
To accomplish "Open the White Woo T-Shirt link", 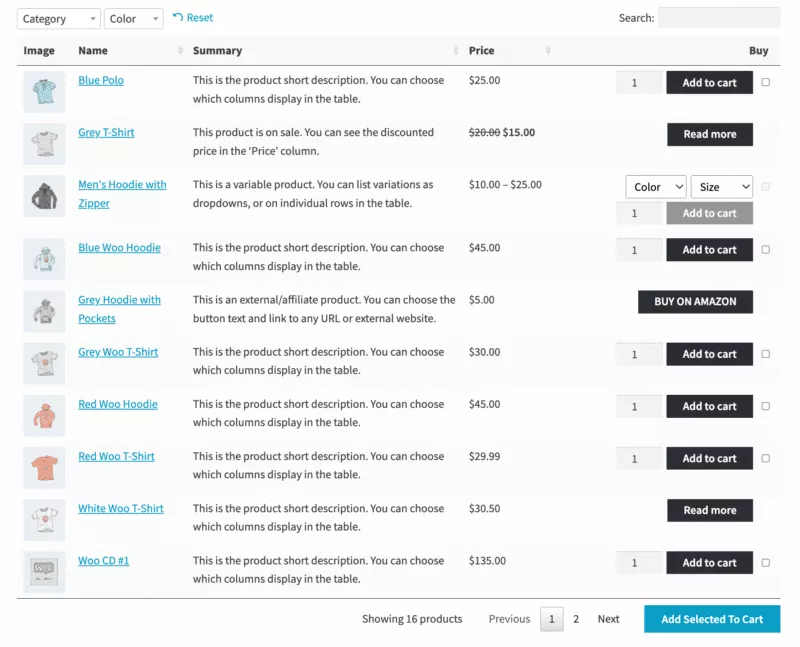I will click(x=121, y=509).
